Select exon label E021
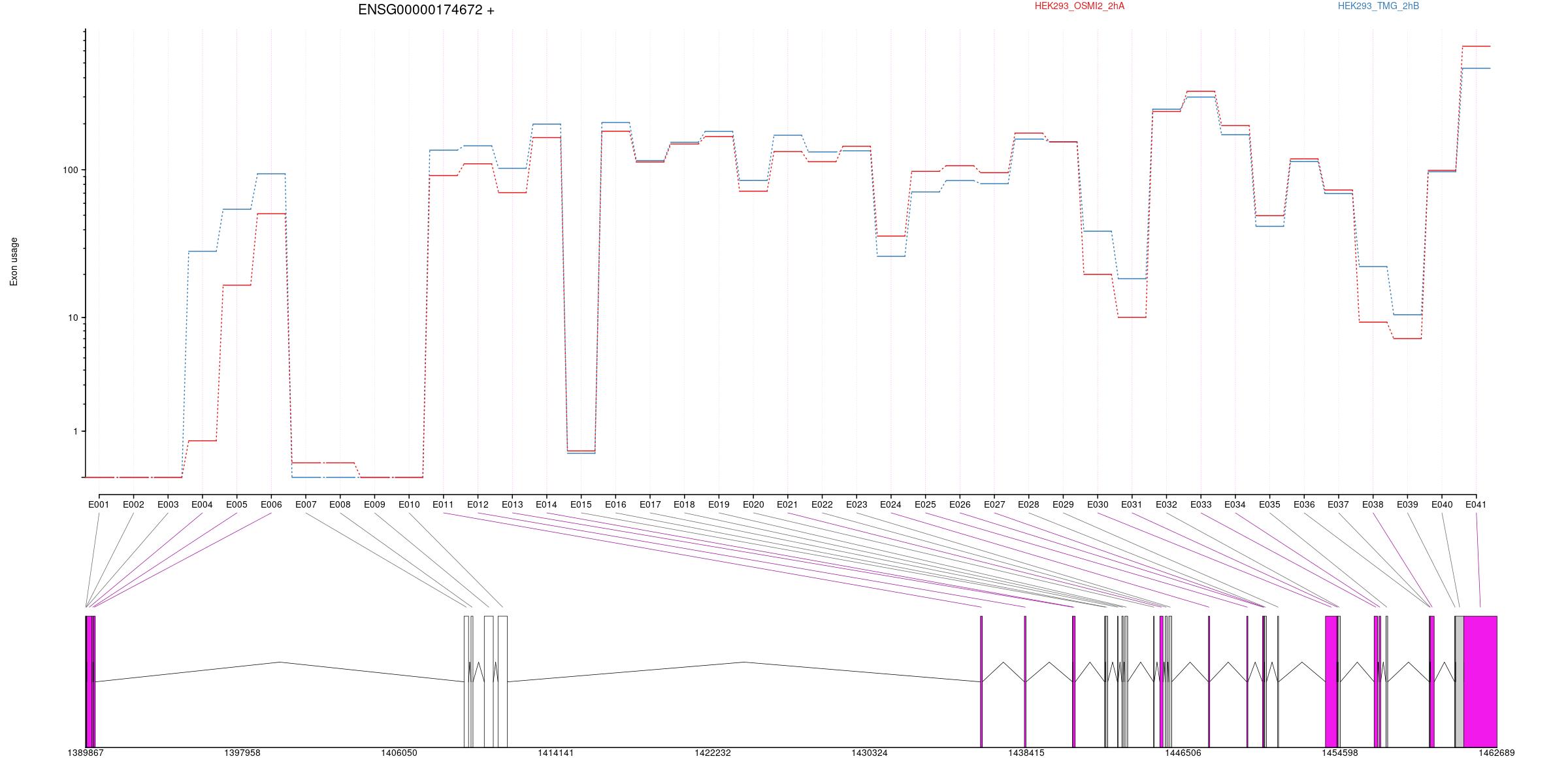The image size is (1568, 784). tap(787, 504)
